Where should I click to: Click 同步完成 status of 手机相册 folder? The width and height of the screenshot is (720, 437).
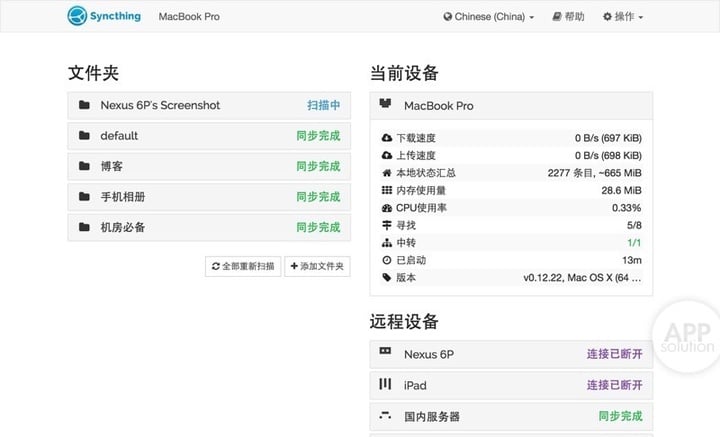[318, 197]
